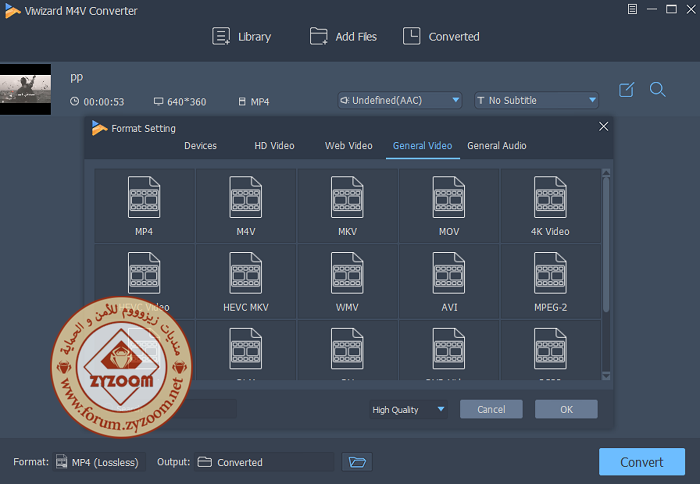Open the Converted list
Screen dimensions: 700x484
441,36
